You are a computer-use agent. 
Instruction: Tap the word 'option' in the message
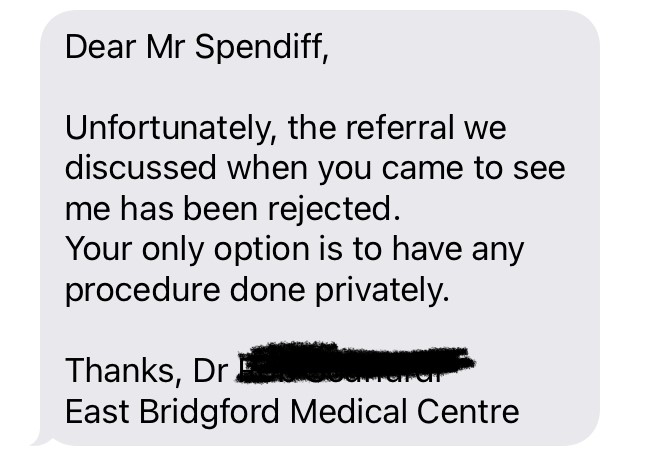coord(262,251)
